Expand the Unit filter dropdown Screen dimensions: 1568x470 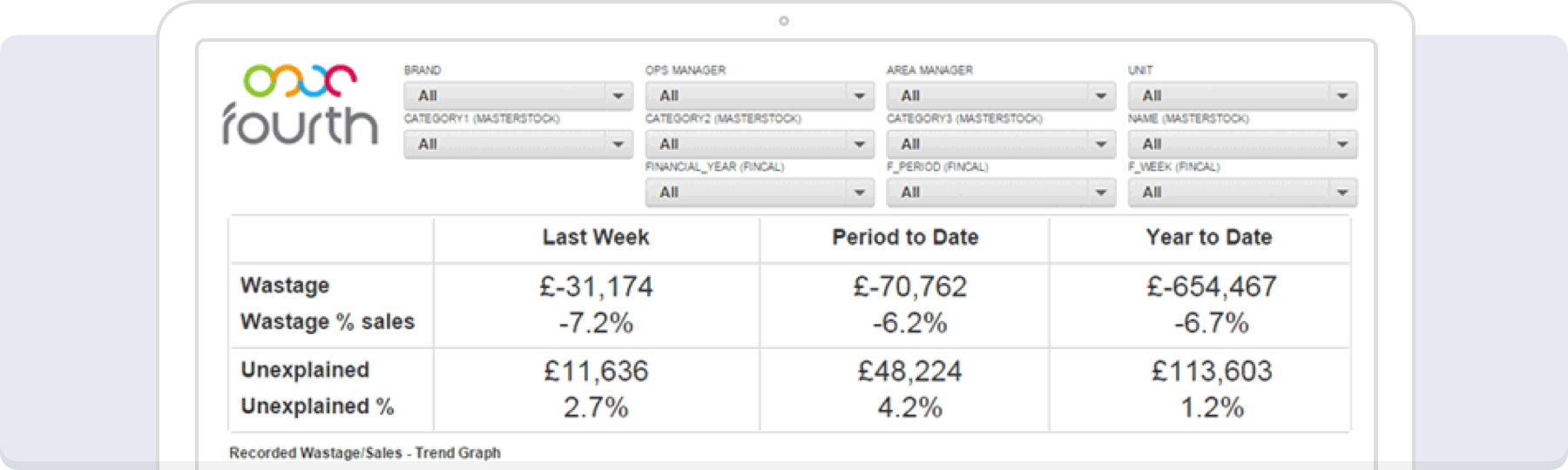1242,96
